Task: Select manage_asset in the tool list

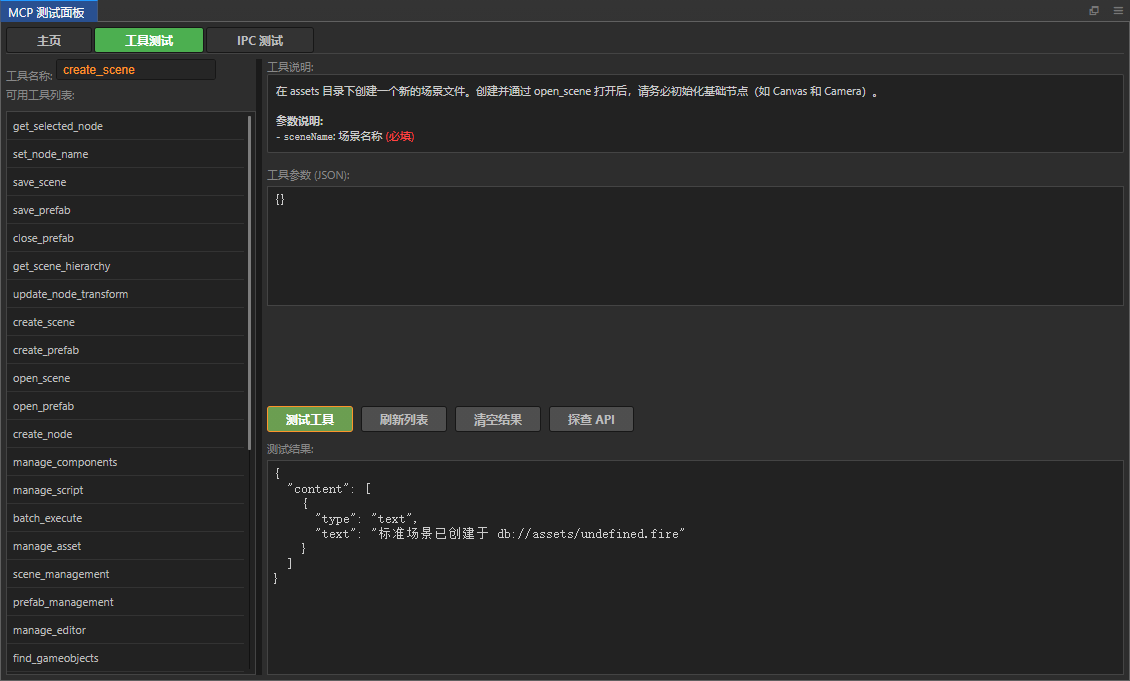Action: (x=125, y=546)
